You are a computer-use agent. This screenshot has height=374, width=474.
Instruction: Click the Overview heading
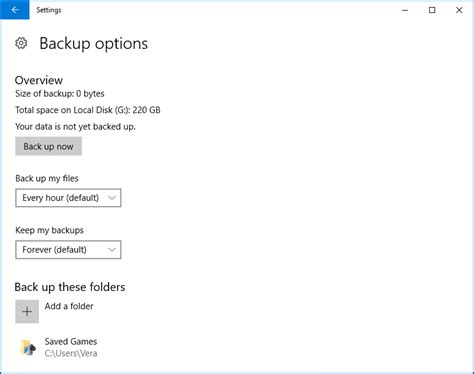coord(39,80)
